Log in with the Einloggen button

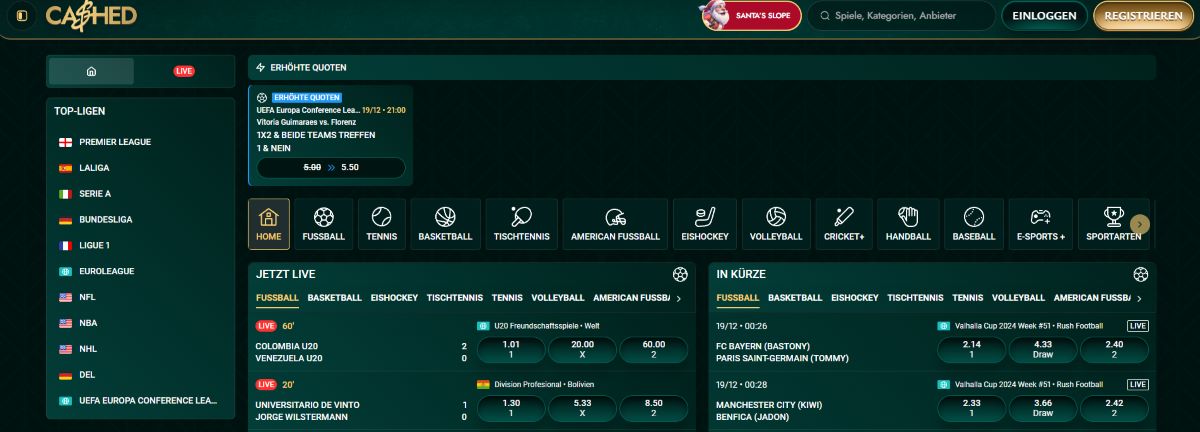(x=1044, y=16)
